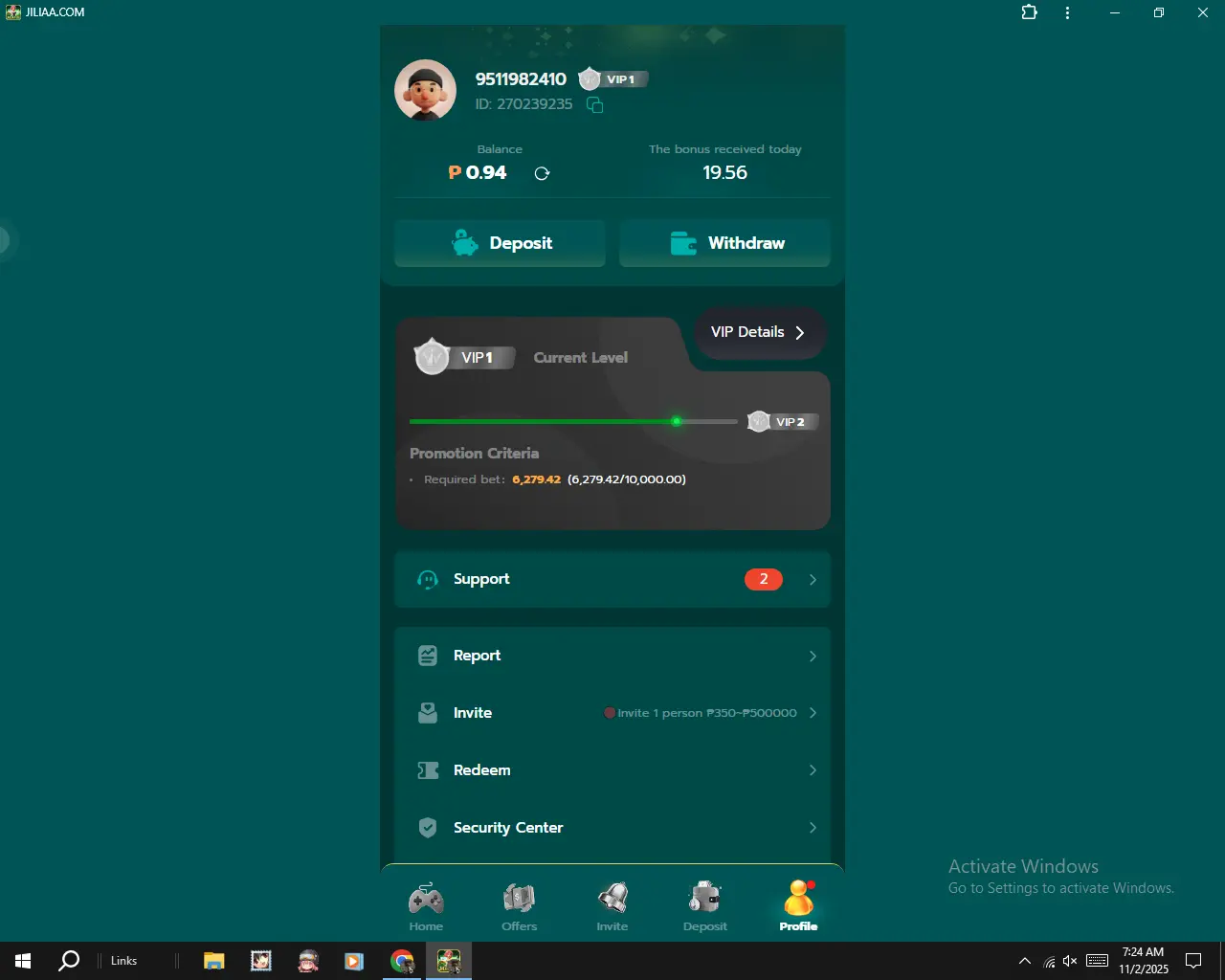Copy the user ID with copy icon
Screen dimensions: 1225x980
(594, 104)
